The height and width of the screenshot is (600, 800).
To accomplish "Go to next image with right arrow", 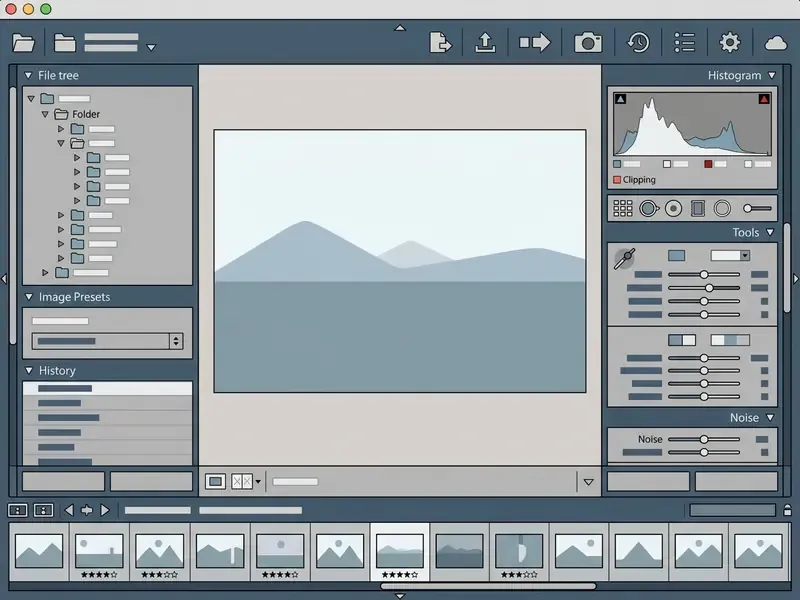I will click(x=105, y=510).
